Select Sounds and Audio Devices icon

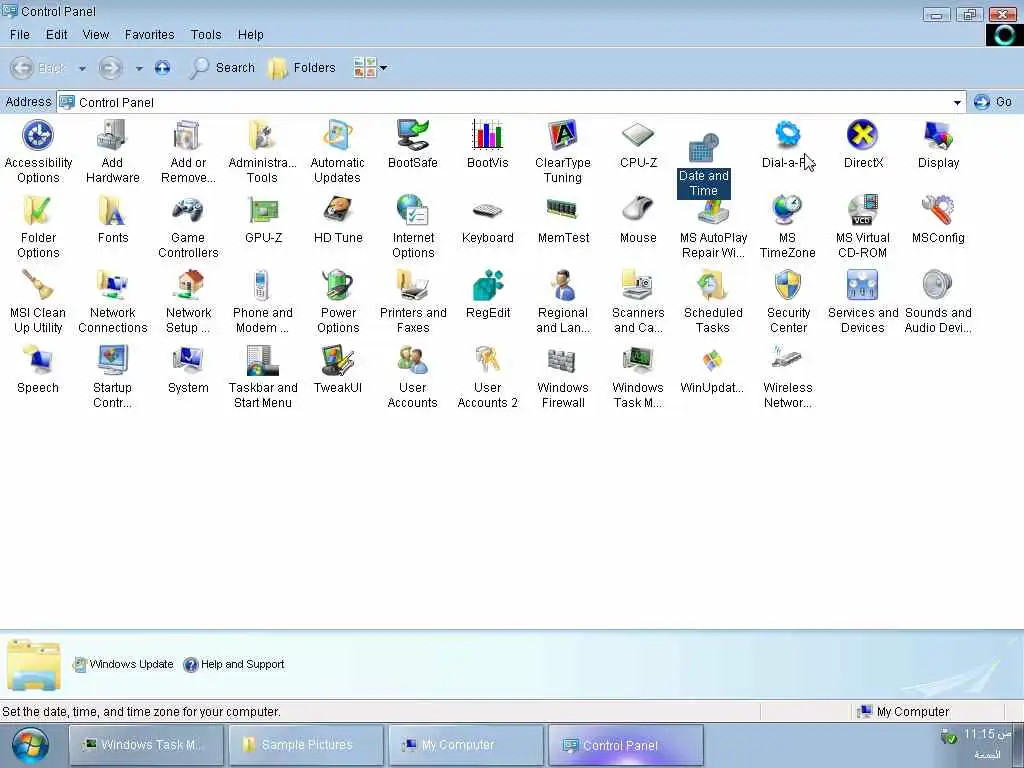(x=938, y=302)
